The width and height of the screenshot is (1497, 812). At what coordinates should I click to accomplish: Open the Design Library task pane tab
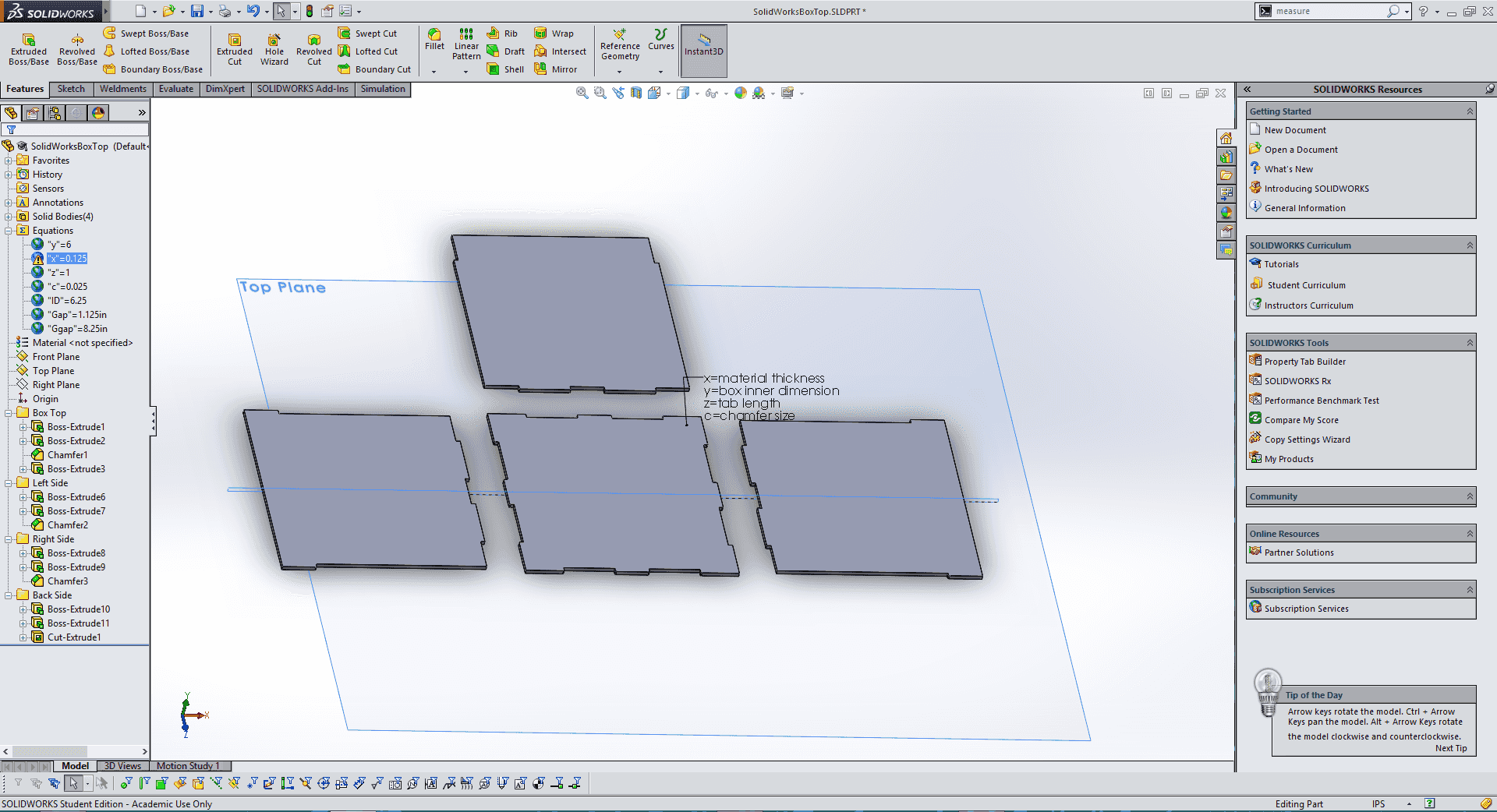pos(1226,157)
